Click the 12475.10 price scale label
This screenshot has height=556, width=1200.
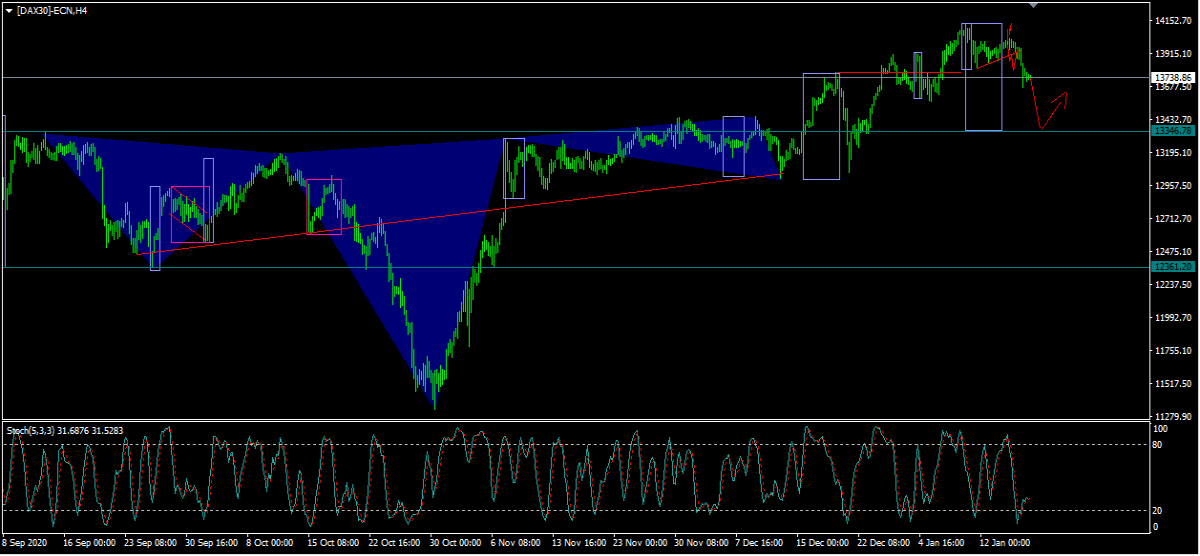(1172, 251)
